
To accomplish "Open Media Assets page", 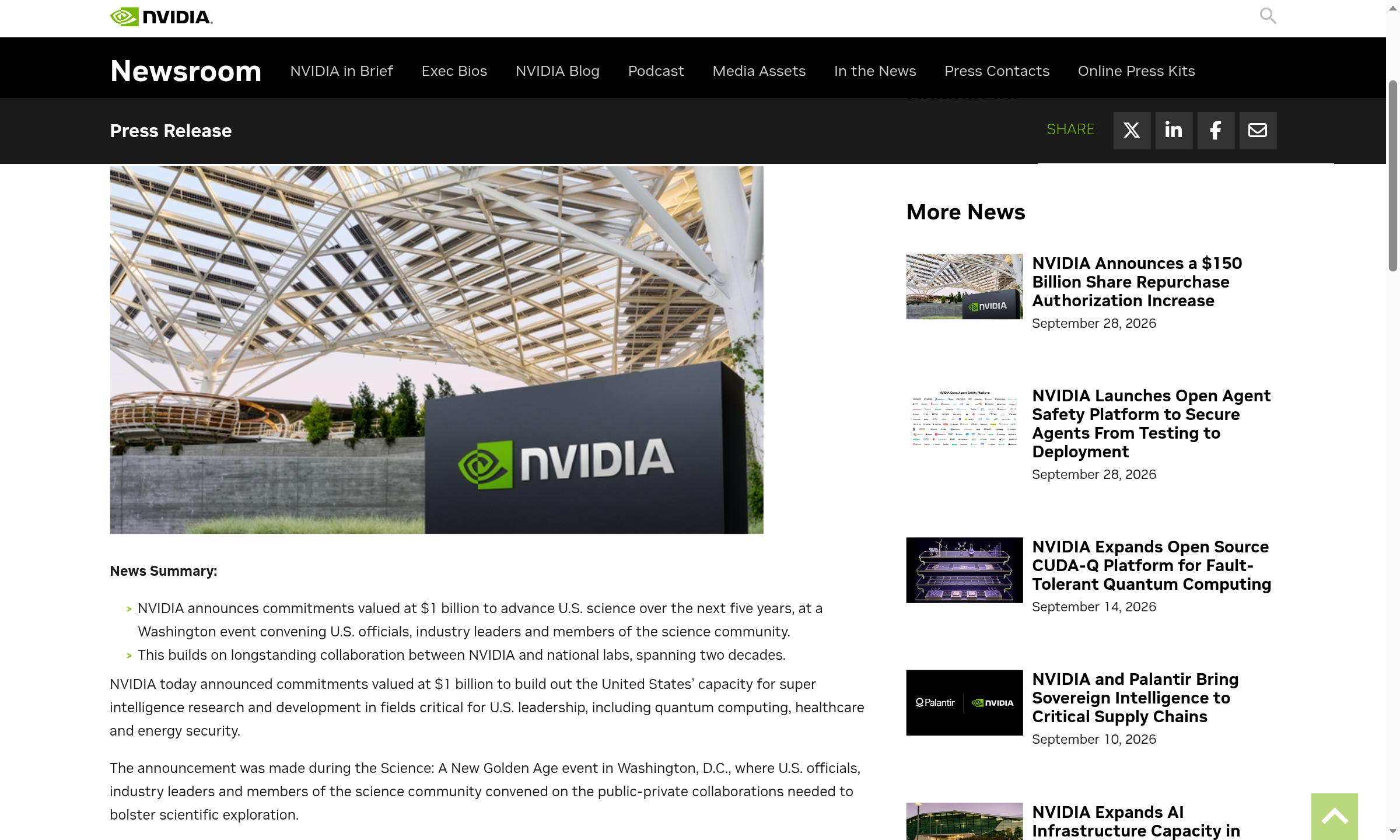I will tap(759, 71).
